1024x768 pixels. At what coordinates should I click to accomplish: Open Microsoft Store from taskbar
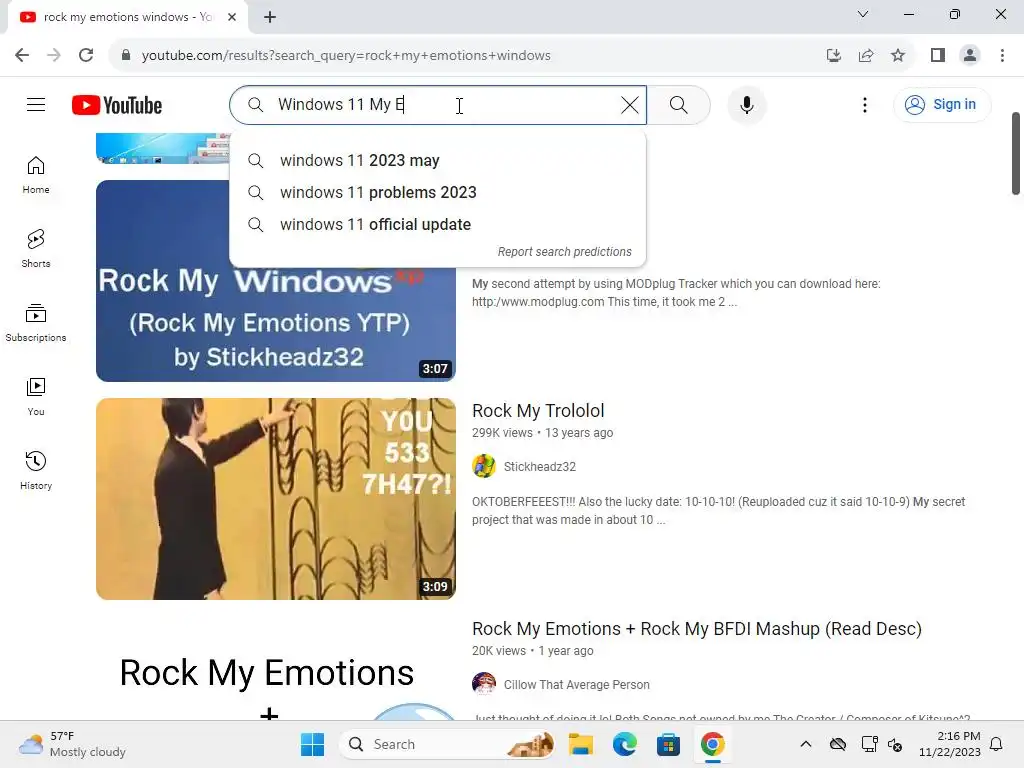point(668,744)
